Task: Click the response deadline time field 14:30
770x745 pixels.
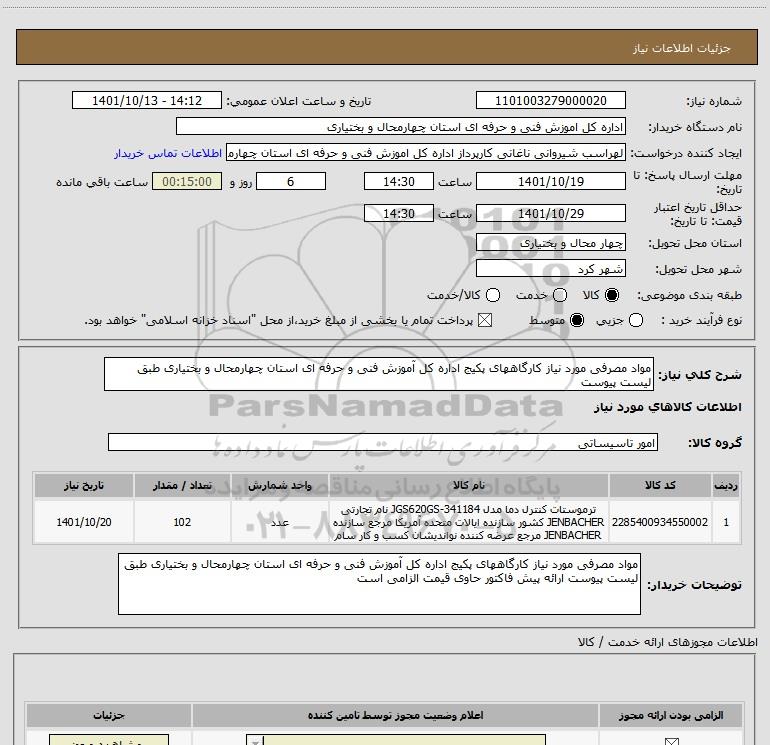Action: click(399, 181)
